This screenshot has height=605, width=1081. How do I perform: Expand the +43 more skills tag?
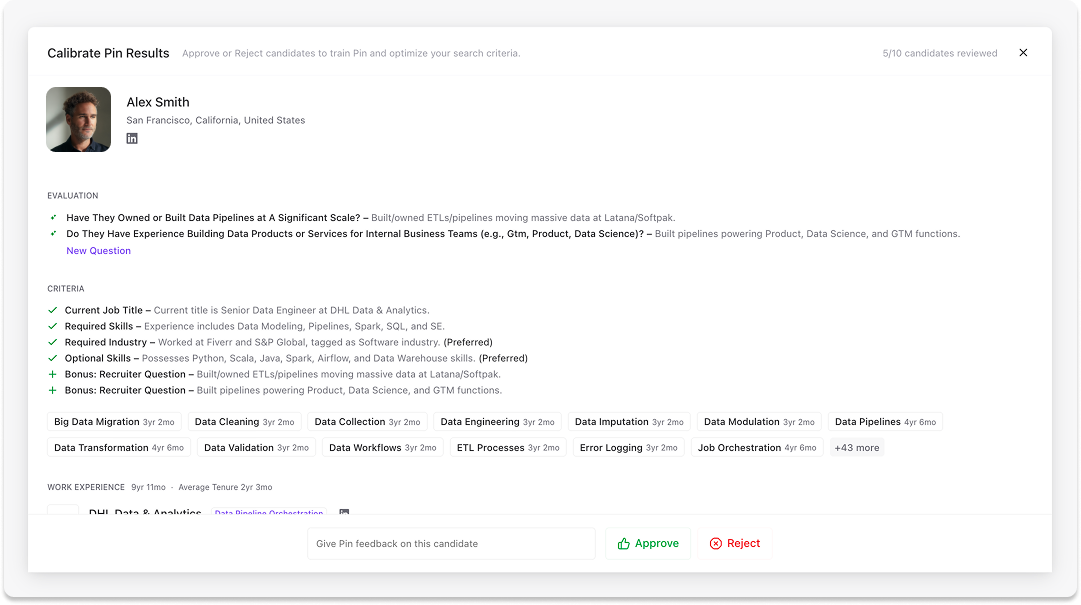click(857, 448)
